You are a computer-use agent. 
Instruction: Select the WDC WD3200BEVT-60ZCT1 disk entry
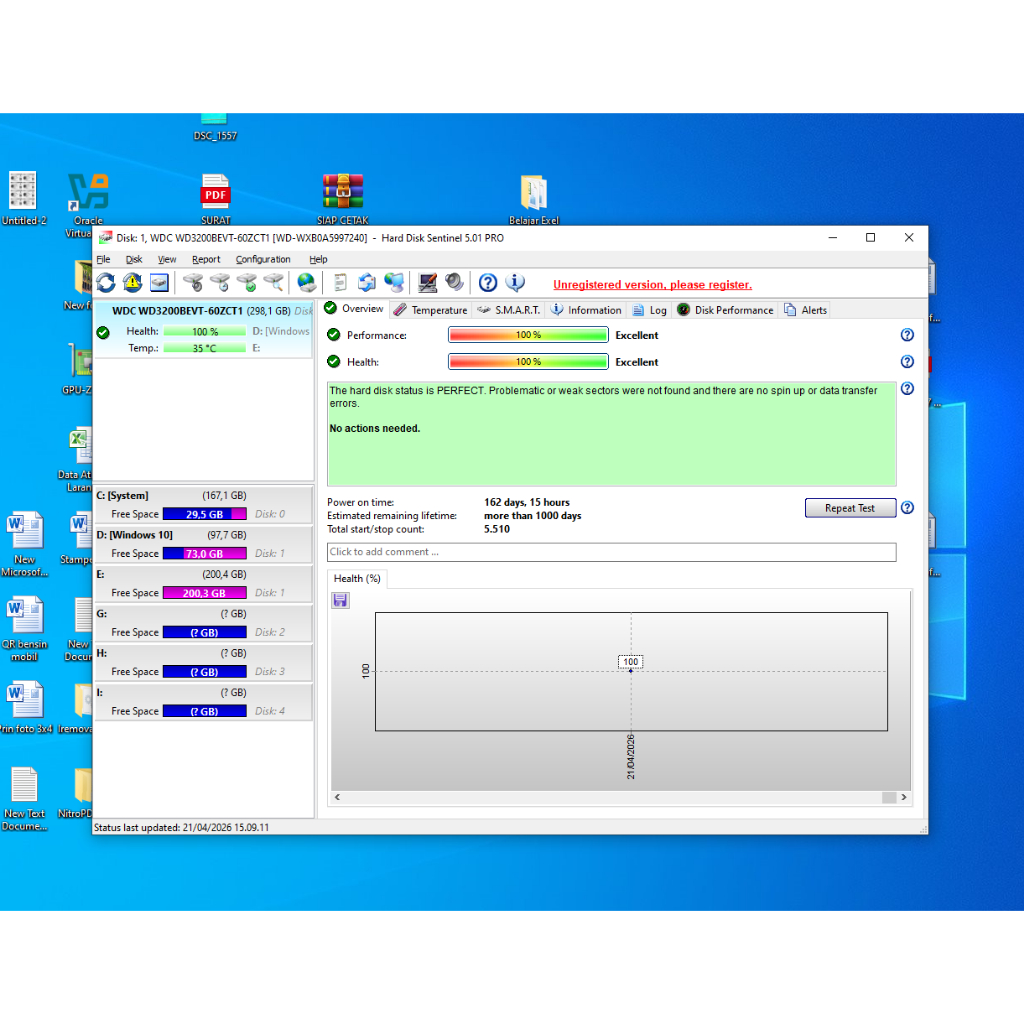click(204, 329)
